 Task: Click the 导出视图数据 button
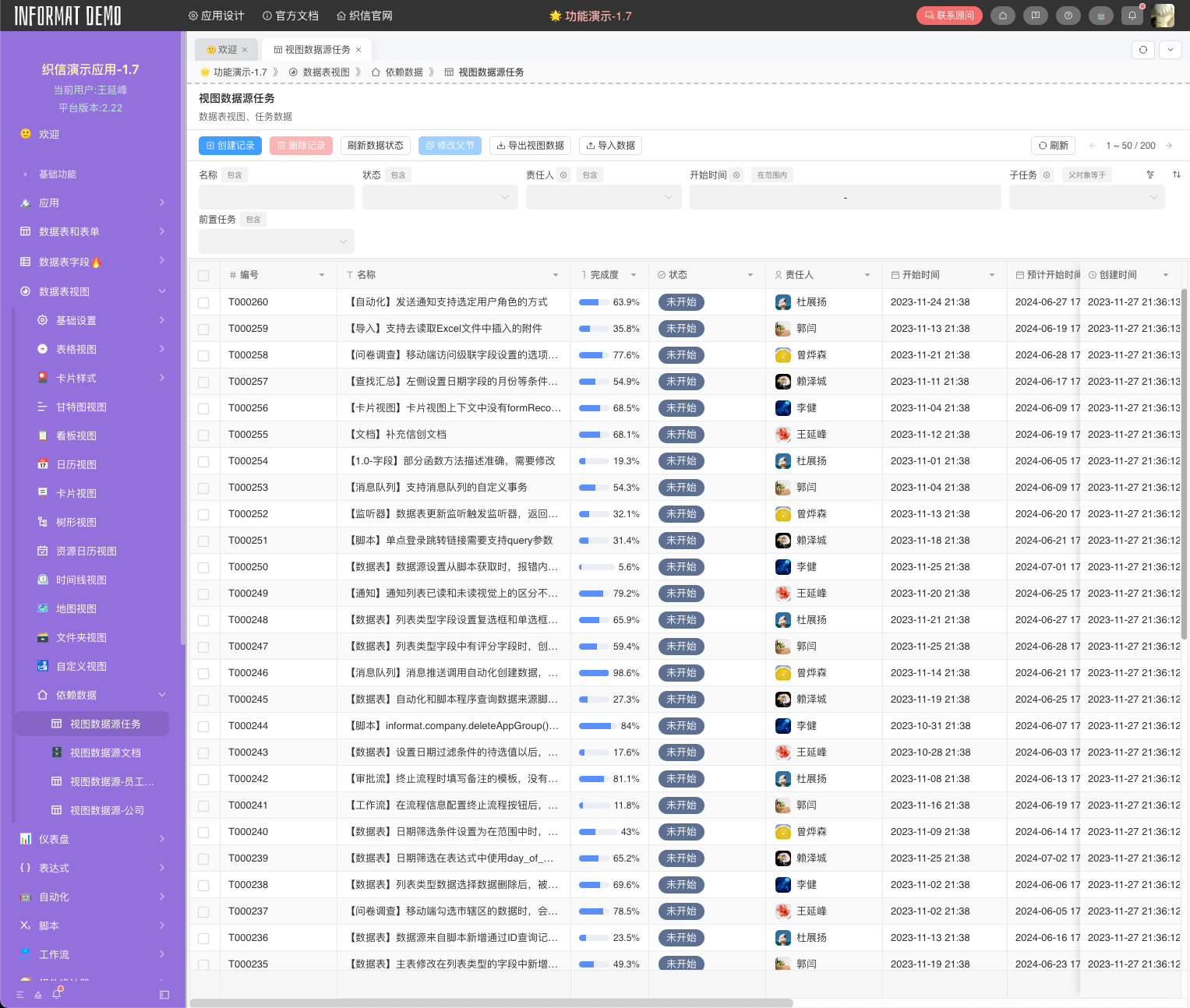530,146
